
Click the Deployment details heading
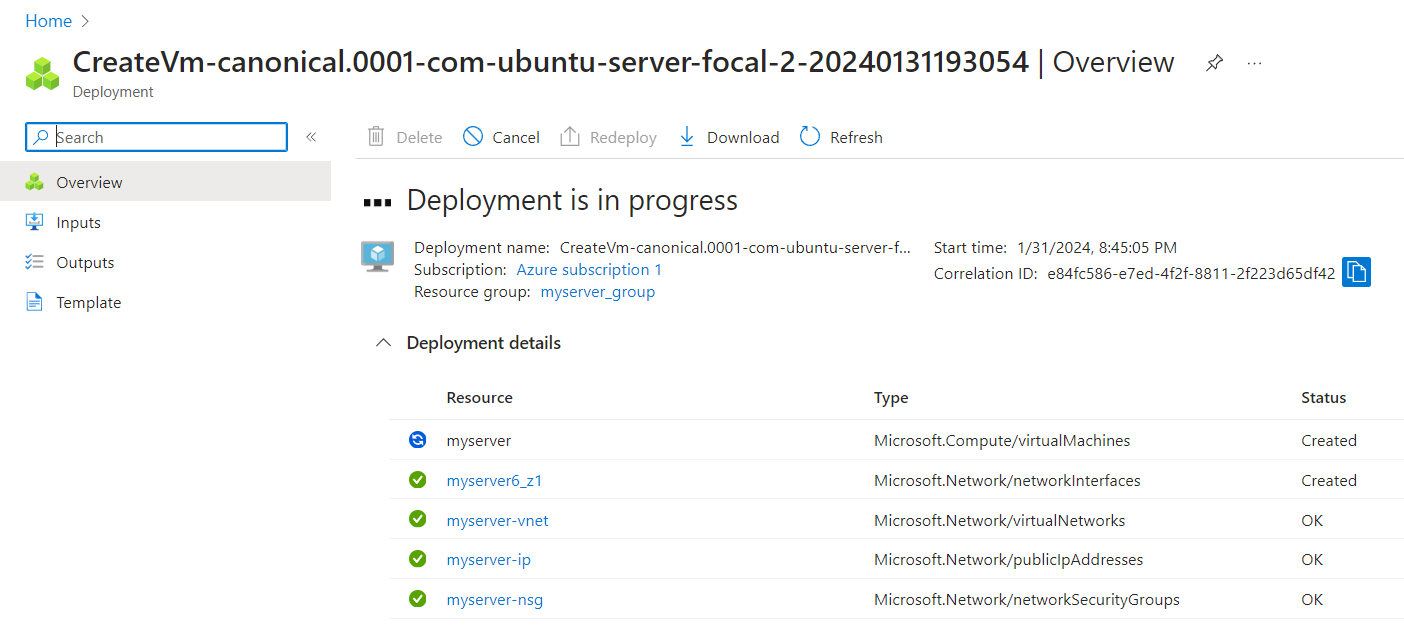(484, 343)
